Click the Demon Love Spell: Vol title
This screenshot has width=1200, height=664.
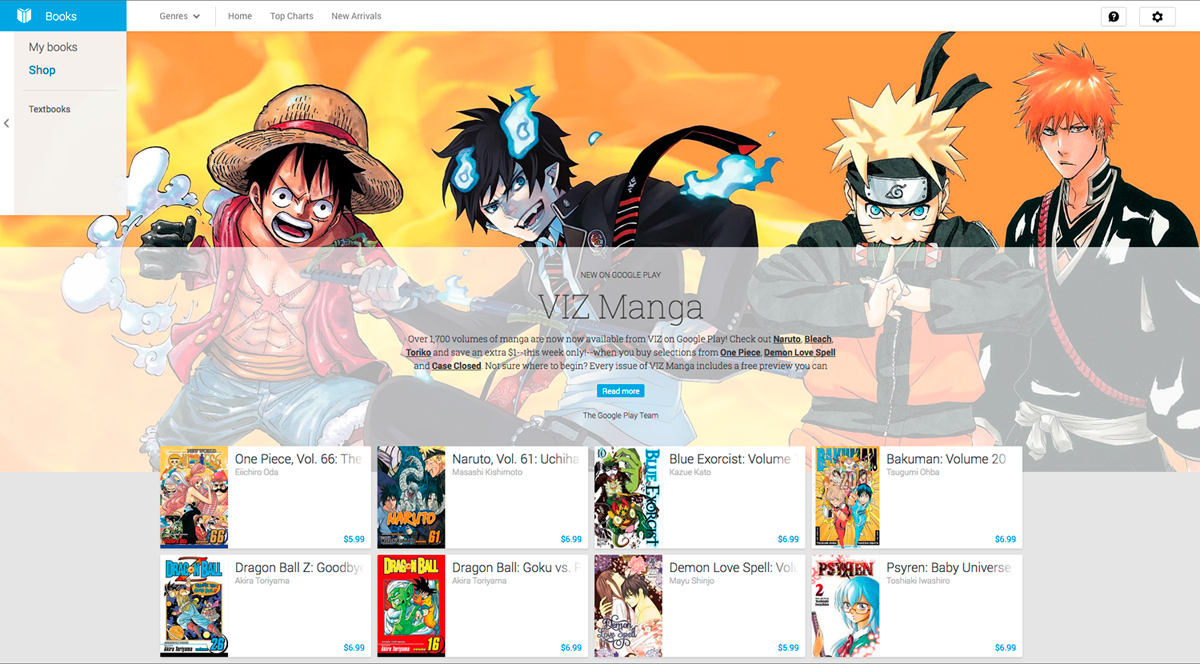tap(732, 568)
